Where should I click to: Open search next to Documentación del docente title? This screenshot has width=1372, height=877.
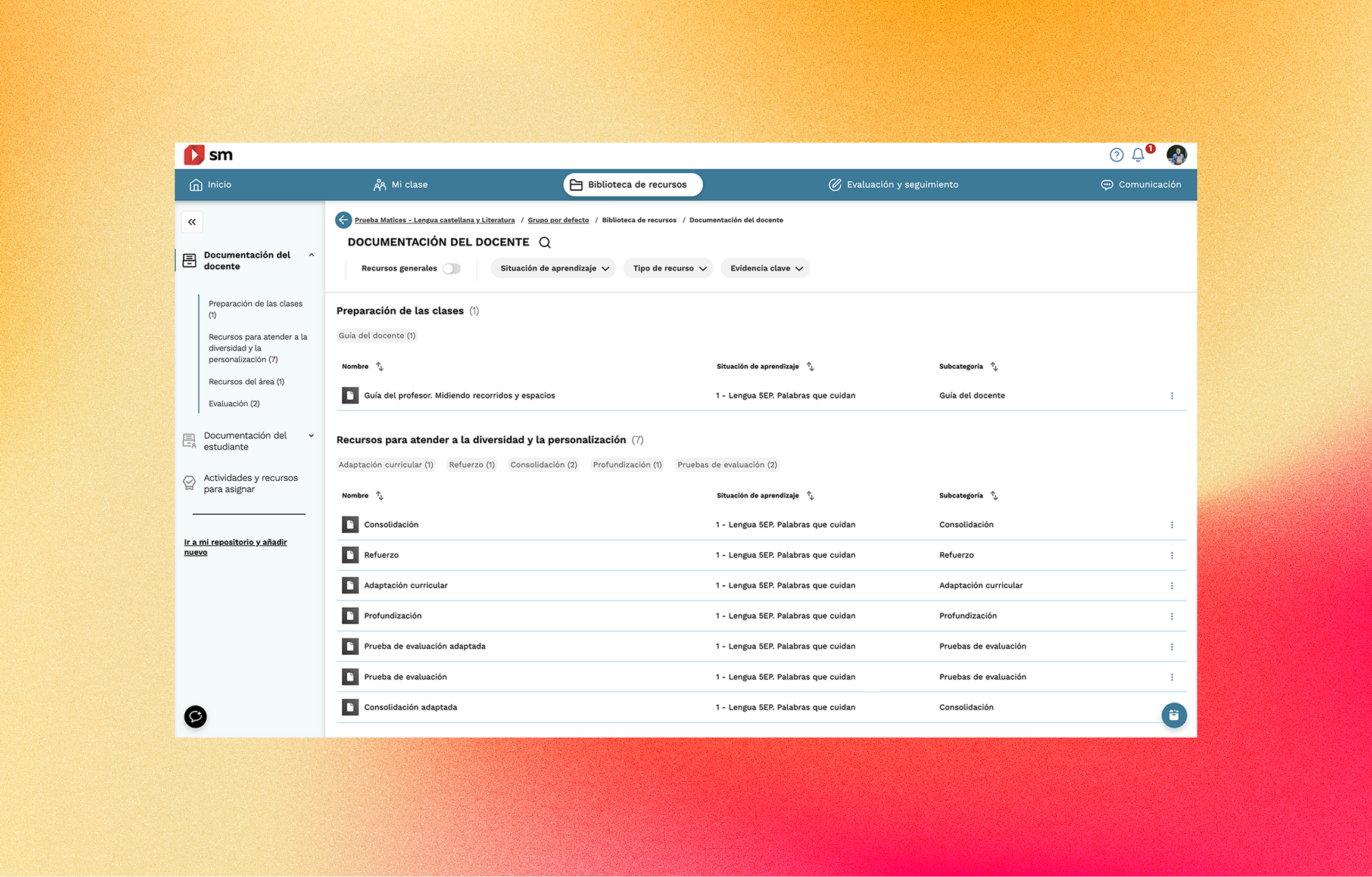545,242
